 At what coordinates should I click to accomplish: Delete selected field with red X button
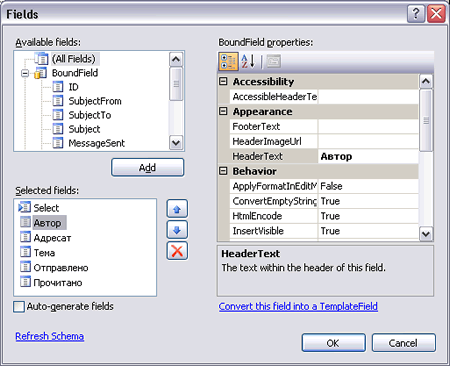(x=177, y=251)
